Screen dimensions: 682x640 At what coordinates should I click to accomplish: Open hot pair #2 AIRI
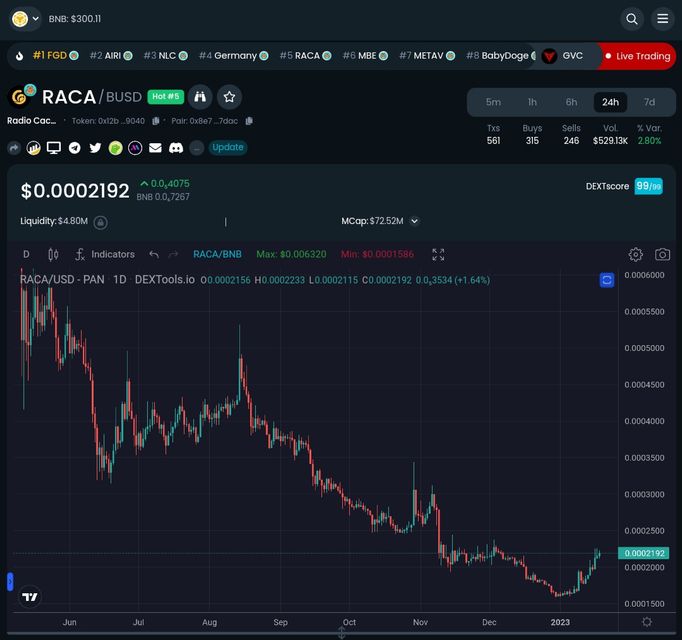click(x=111, y=56)
